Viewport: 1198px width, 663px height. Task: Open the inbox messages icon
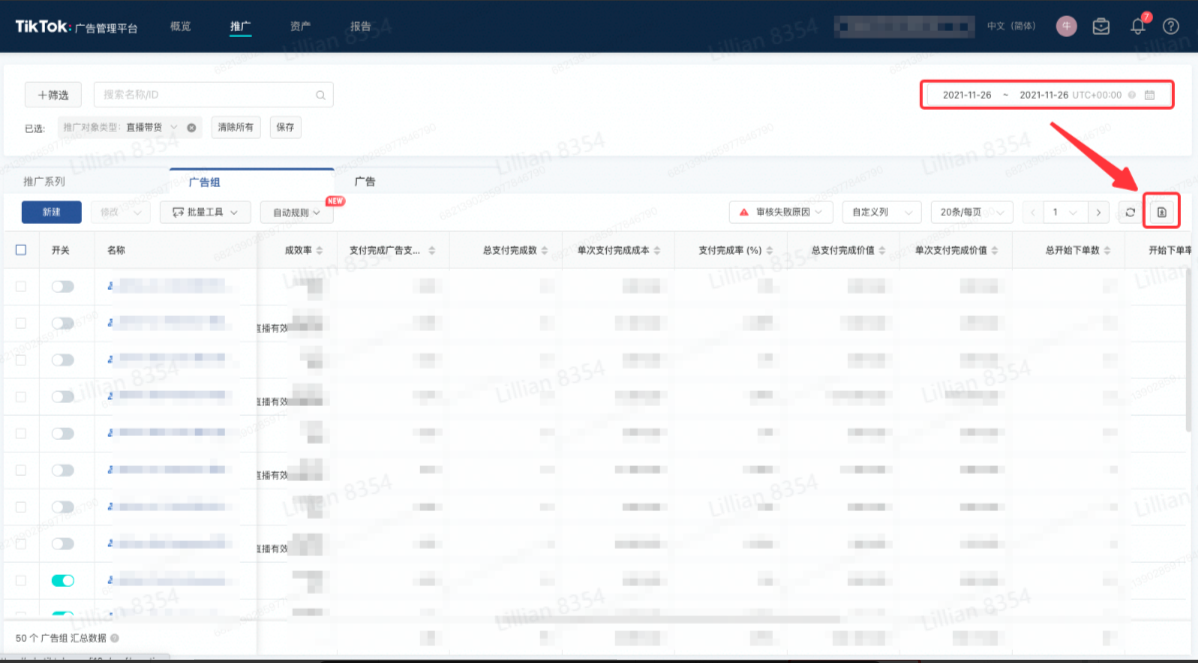point(1101,27)
